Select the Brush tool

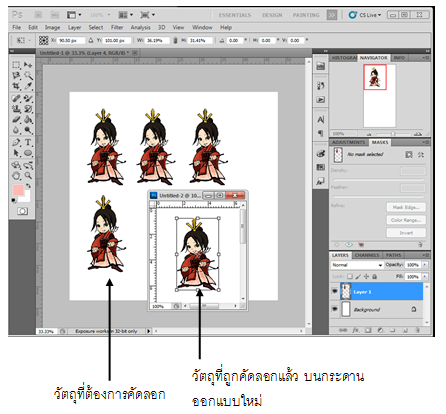[x=28, y=98]
